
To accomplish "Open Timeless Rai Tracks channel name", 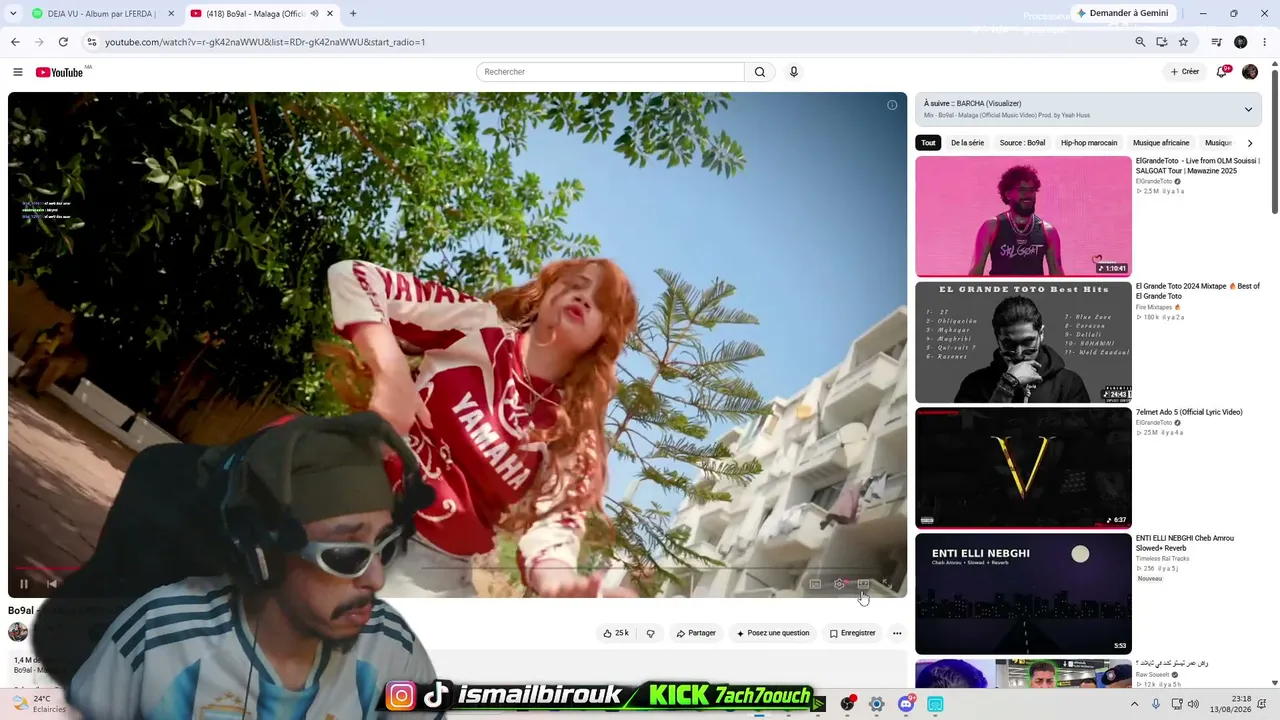I will pyautogui.click(x=1162, y=559).
